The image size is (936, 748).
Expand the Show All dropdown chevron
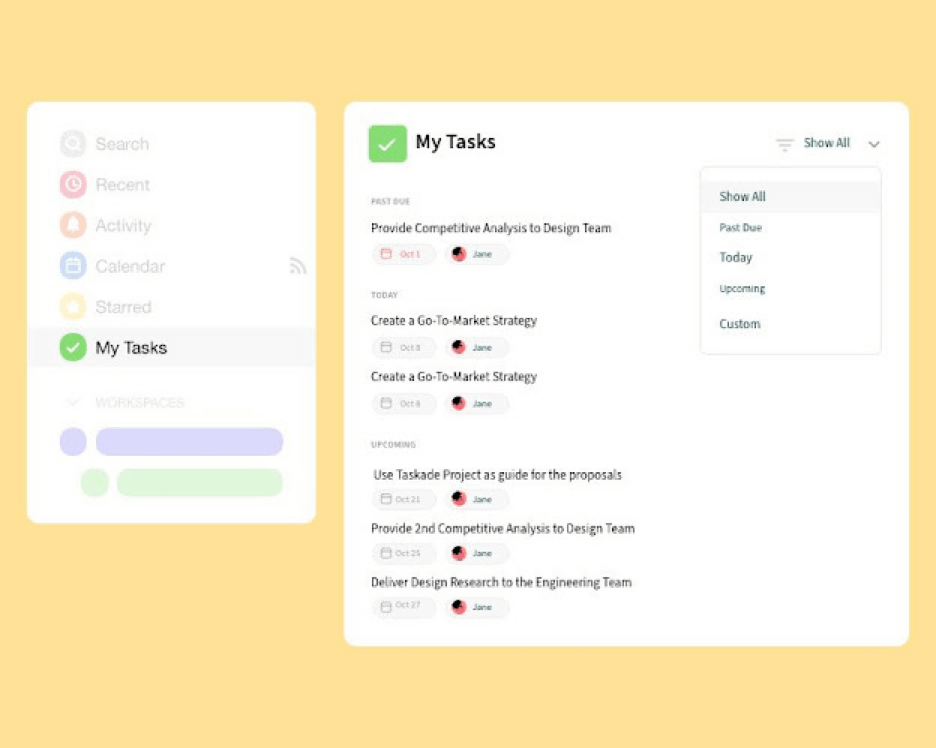pyautogui.click(x=874, y=144)
